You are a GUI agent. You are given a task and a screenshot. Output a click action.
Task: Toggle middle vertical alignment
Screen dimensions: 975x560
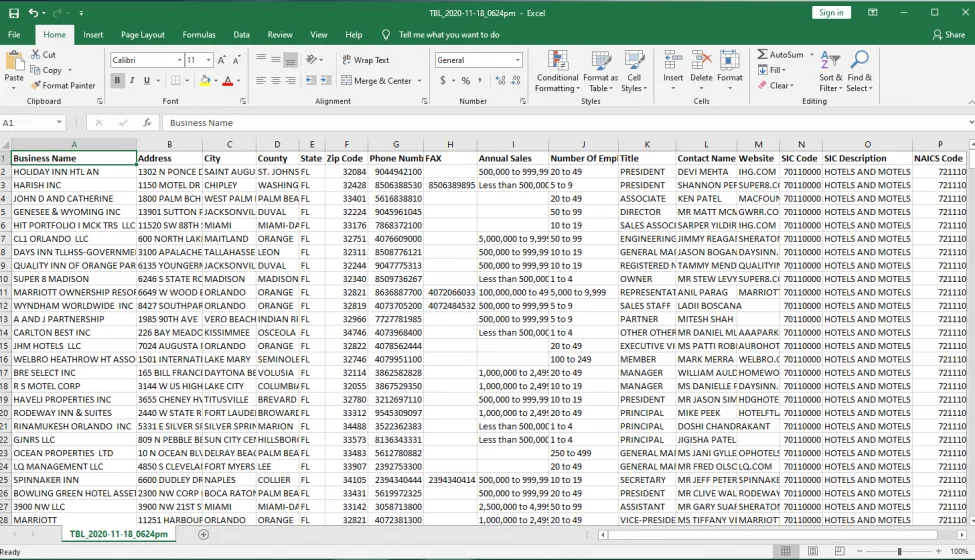pyautogui.click(x=275, y=60)
